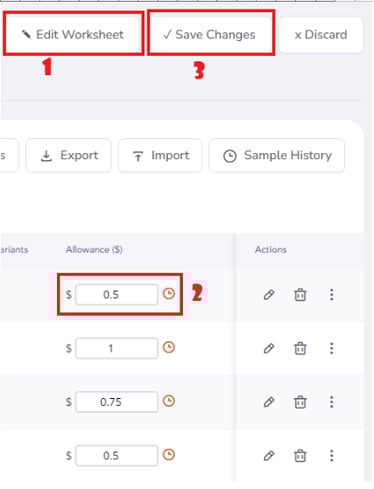Image resolution: width=374 pixels, height=489 pixels.
Task: Discard the pending changes
Action: (x=321, y=35)
